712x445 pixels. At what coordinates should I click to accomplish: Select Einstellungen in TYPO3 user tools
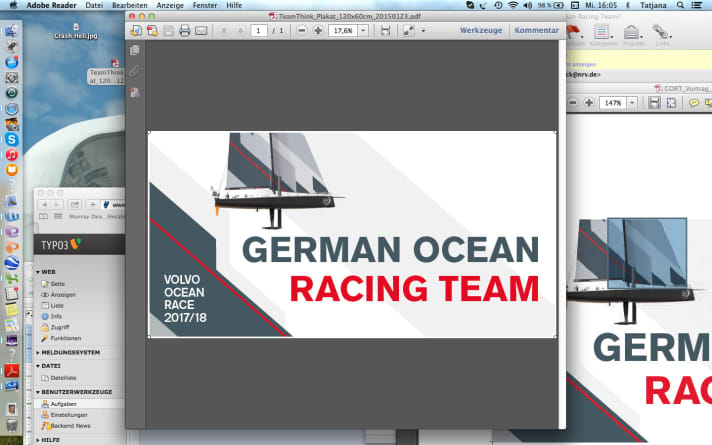click(x=64, y=415)
